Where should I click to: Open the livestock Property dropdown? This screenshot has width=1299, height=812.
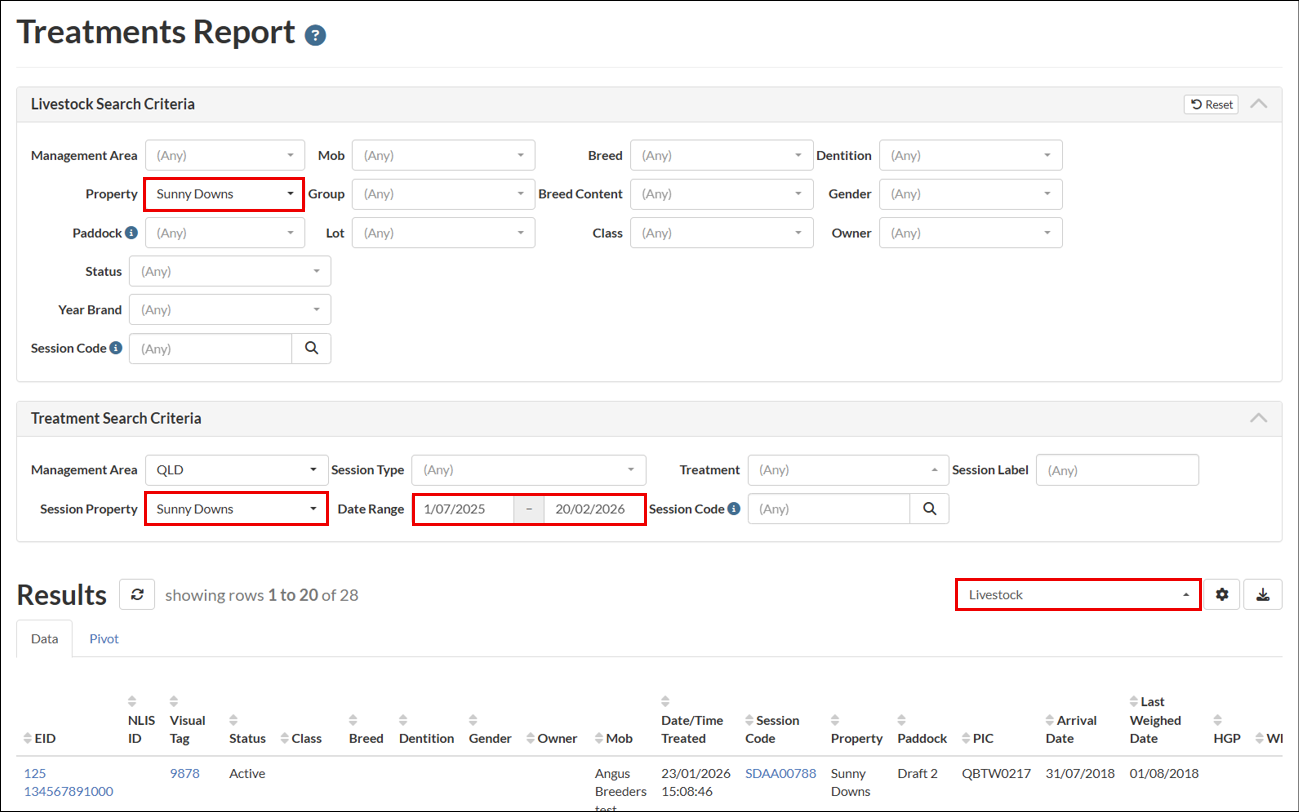[x=224, y=194]
